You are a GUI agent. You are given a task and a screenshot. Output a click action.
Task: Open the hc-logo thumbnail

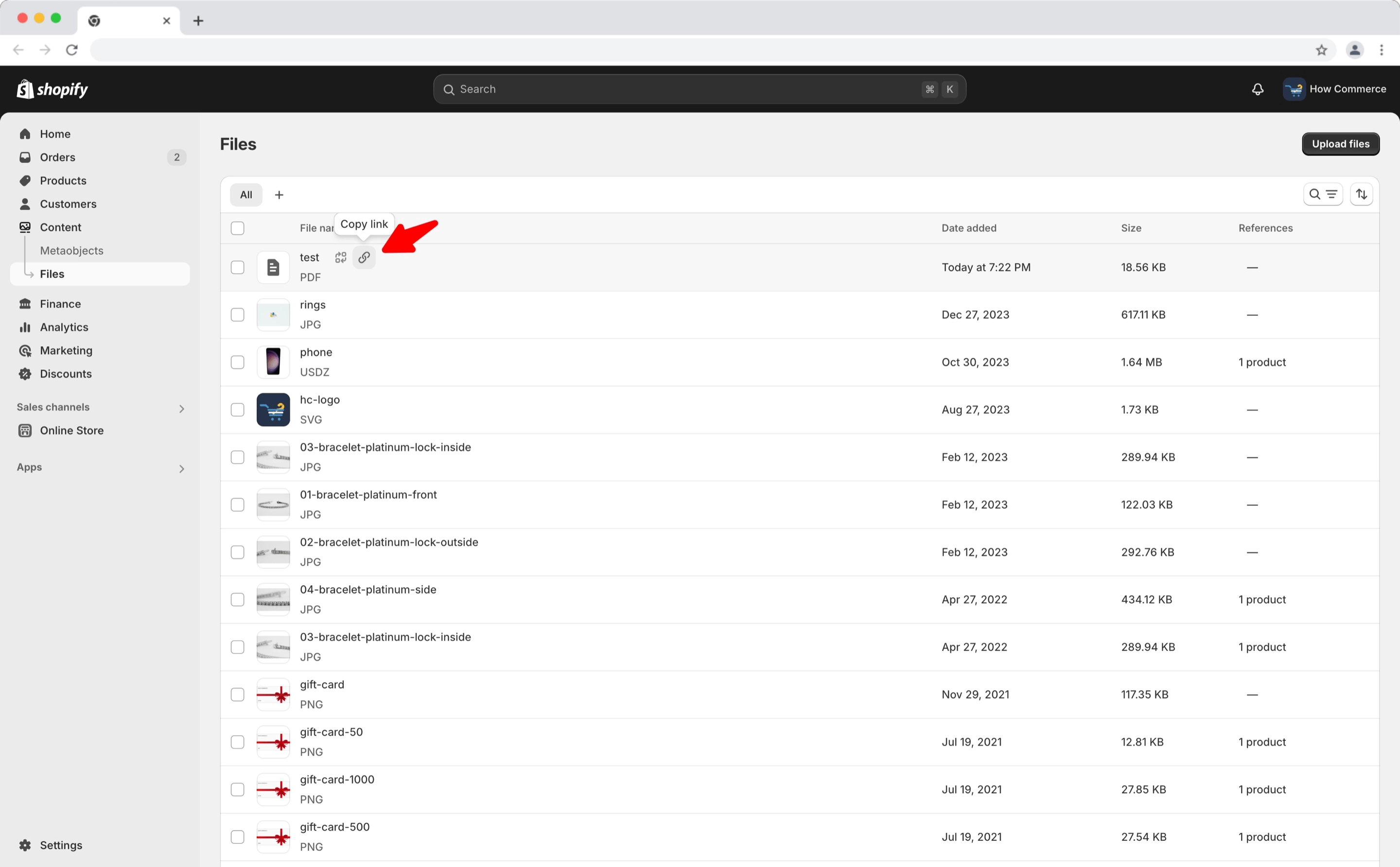(273, 410)
